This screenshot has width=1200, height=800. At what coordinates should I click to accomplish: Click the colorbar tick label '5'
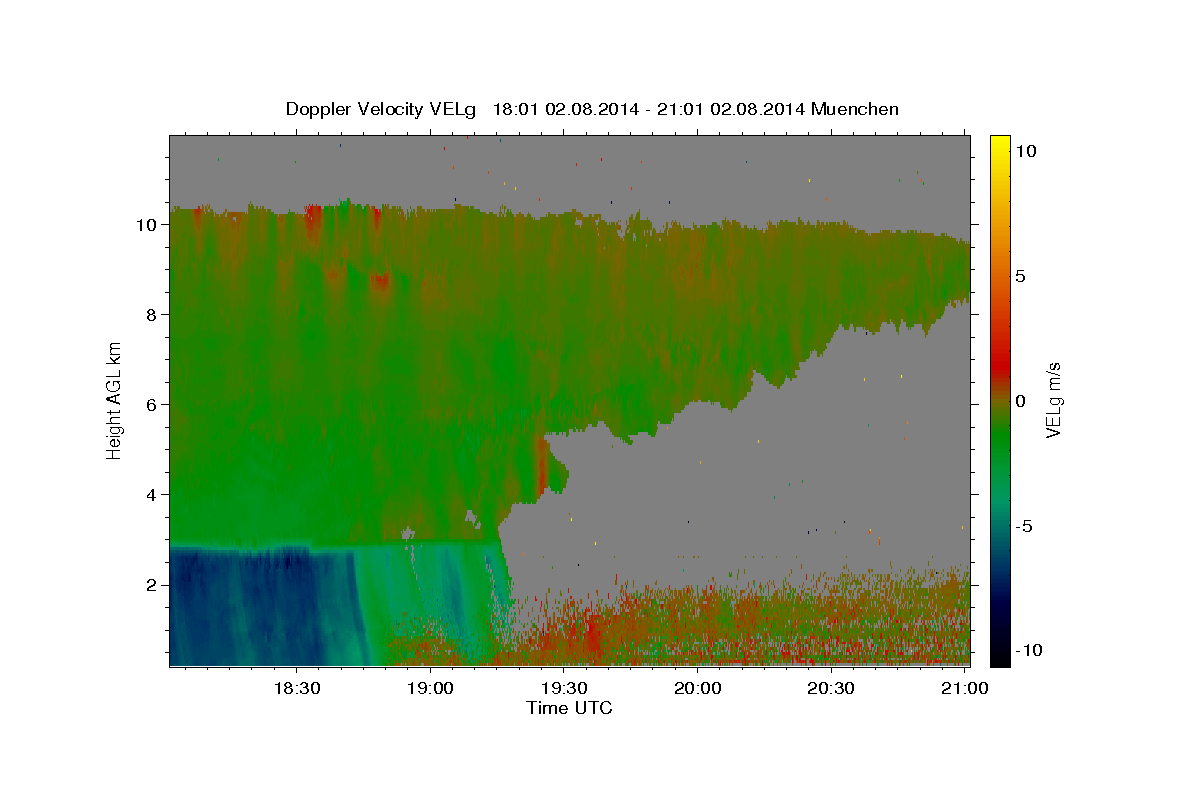point(1021,276)
